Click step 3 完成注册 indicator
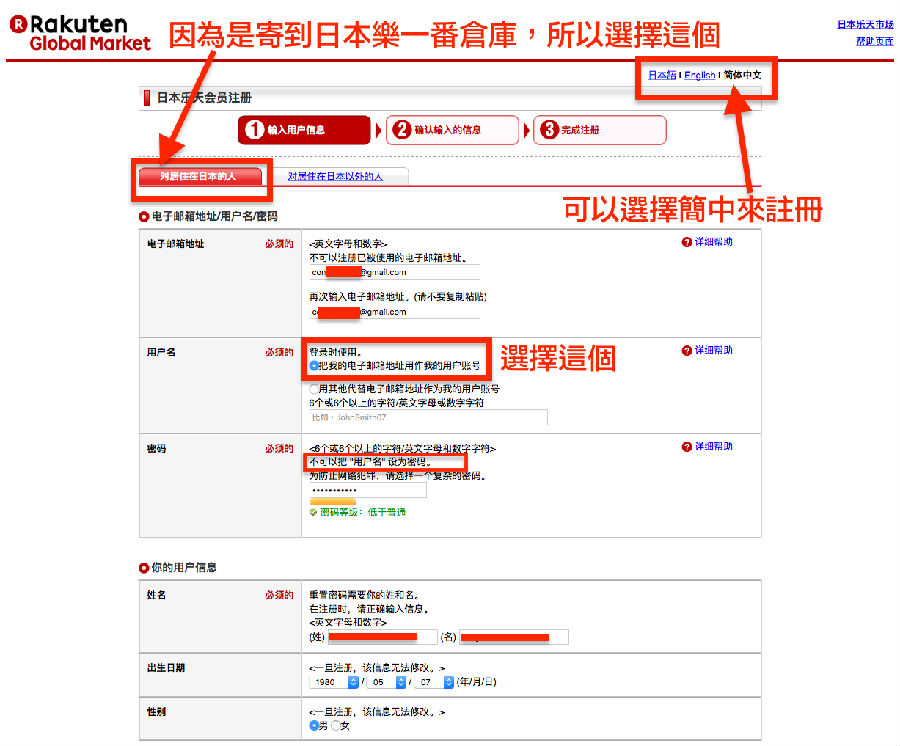 (600, 130)
